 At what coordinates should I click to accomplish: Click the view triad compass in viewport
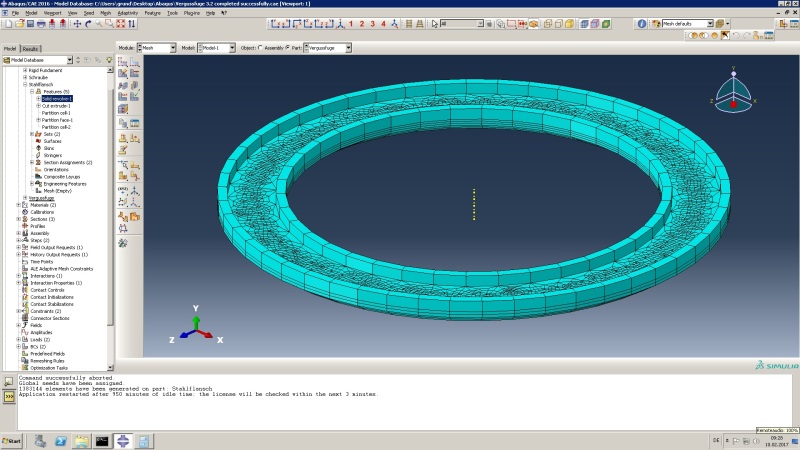[x=733, y=91]
